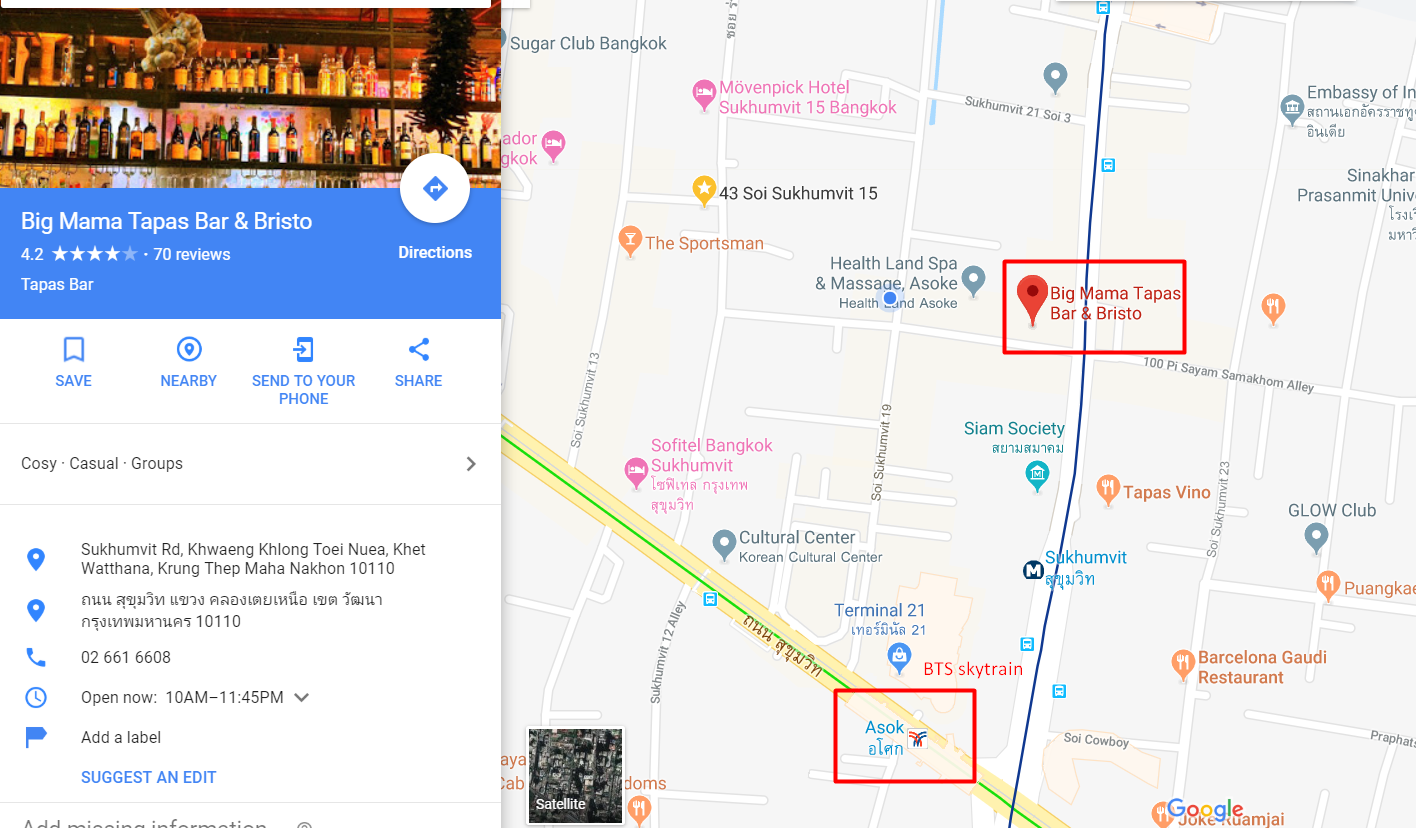The width and height of the screenshot is (1416, 828).
Task: Open the Nearby search icon
Action: click(188, 350)
